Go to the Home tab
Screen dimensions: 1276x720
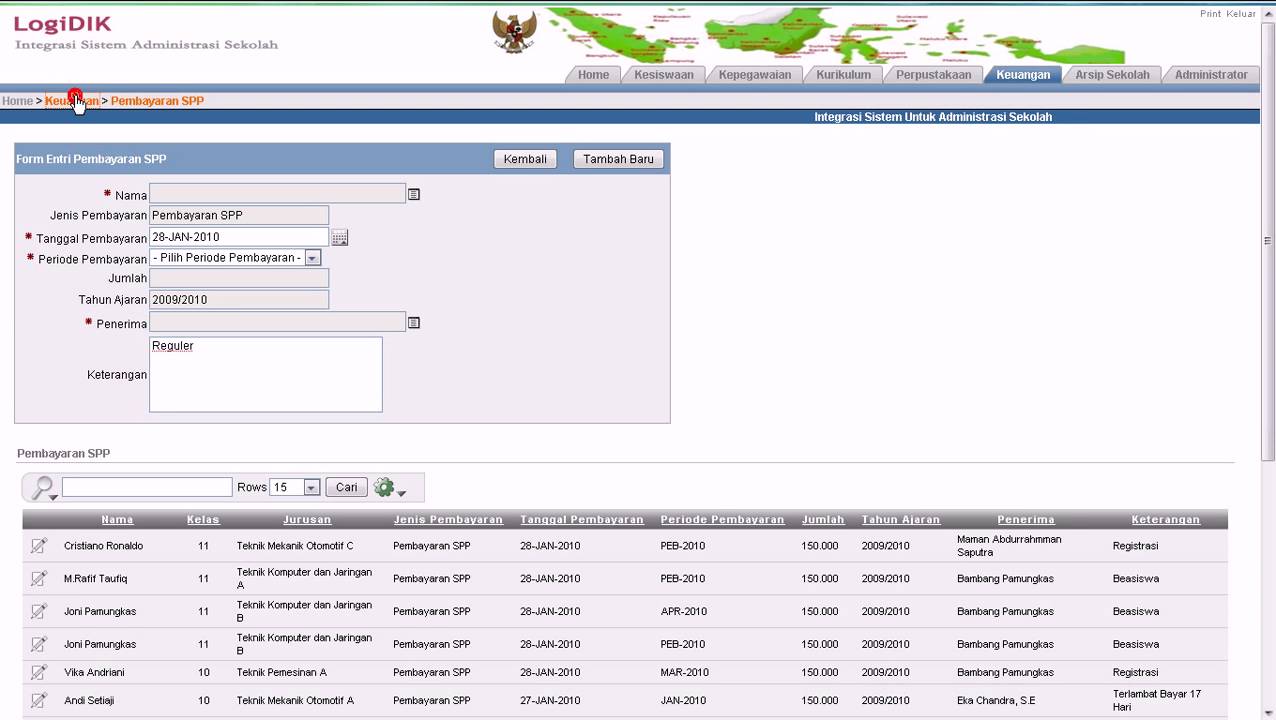(x=593, y=75)
